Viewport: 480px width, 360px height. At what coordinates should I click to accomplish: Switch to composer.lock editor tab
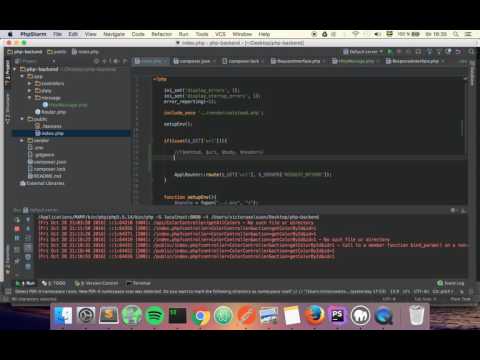(243, 61)
